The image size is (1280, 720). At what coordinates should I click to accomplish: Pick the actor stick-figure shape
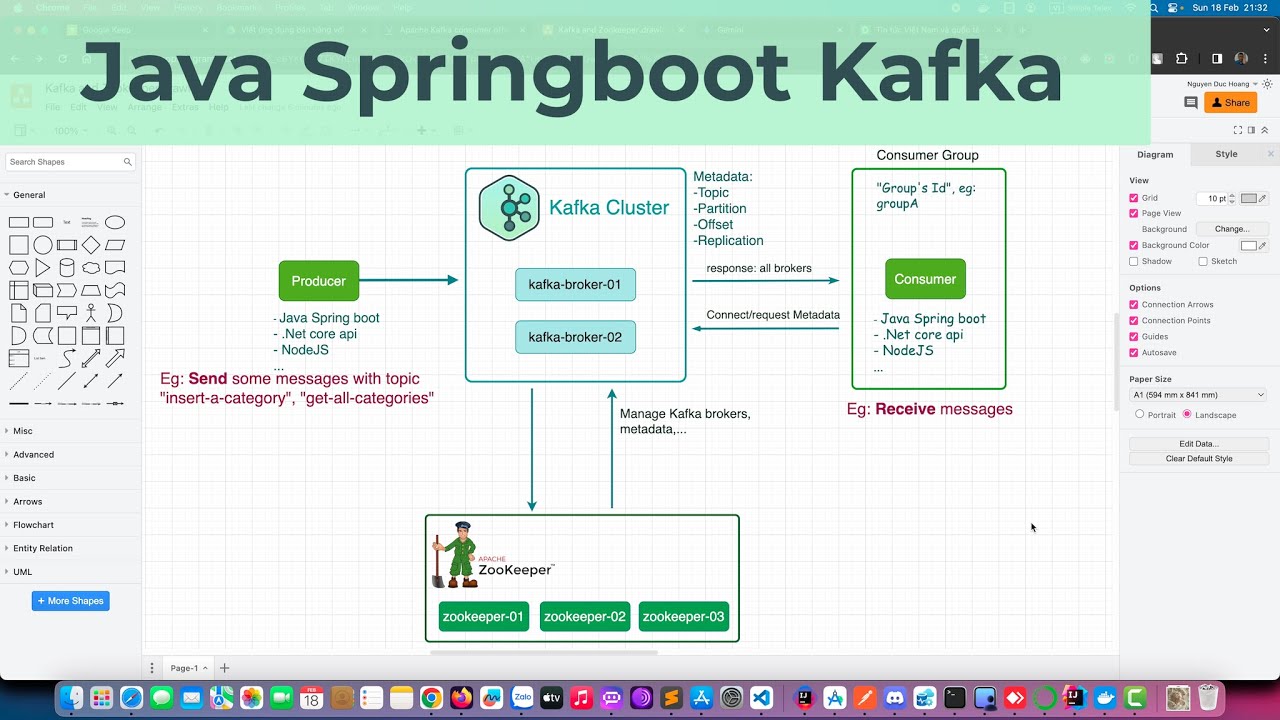(91, 313)
